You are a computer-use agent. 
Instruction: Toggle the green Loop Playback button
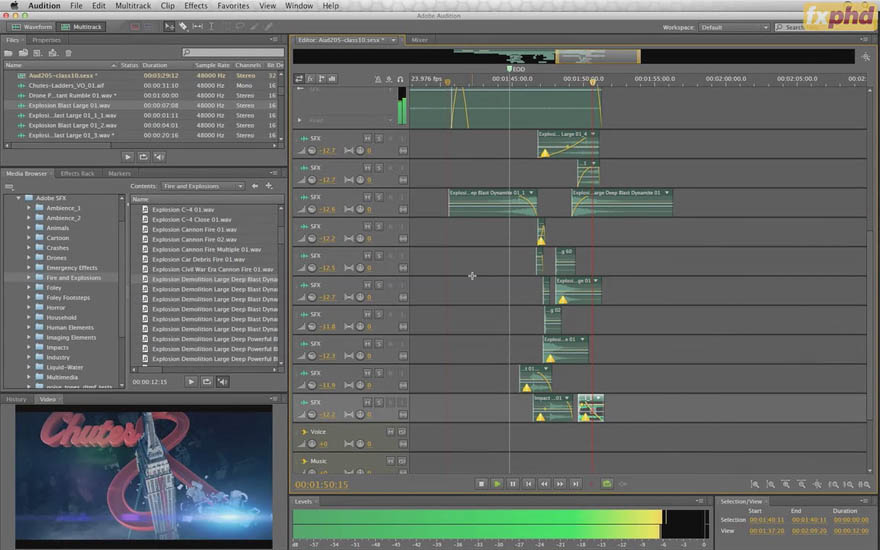[607, 484]
